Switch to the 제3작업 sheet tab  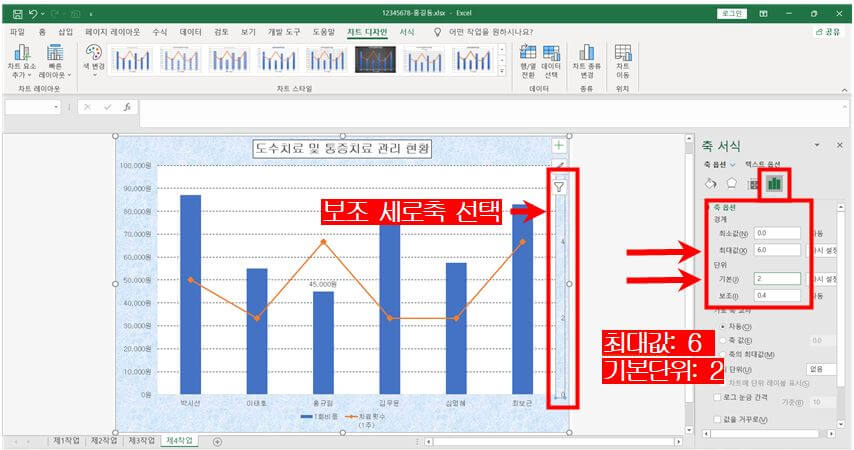(x=141, y=441)
